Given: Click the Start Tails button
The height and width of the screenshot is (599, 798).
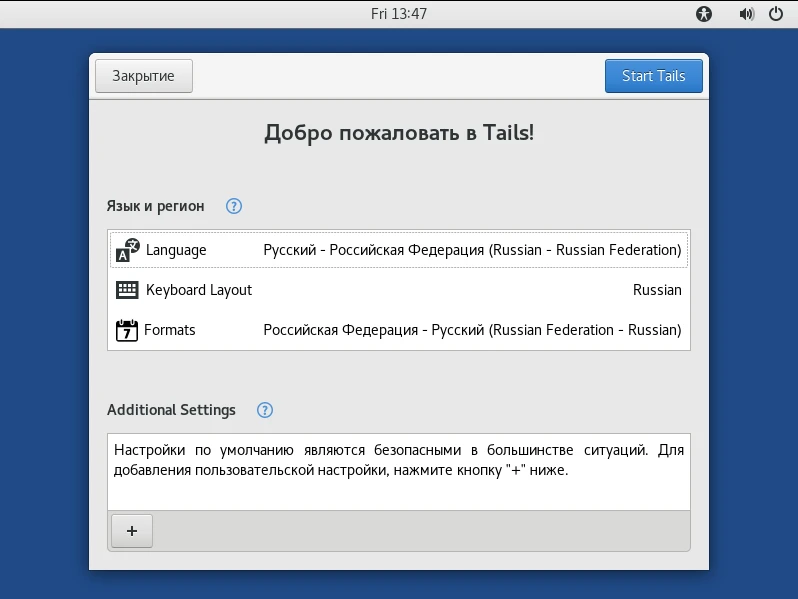Looking at the screenshot, I should tap(653, 76).
